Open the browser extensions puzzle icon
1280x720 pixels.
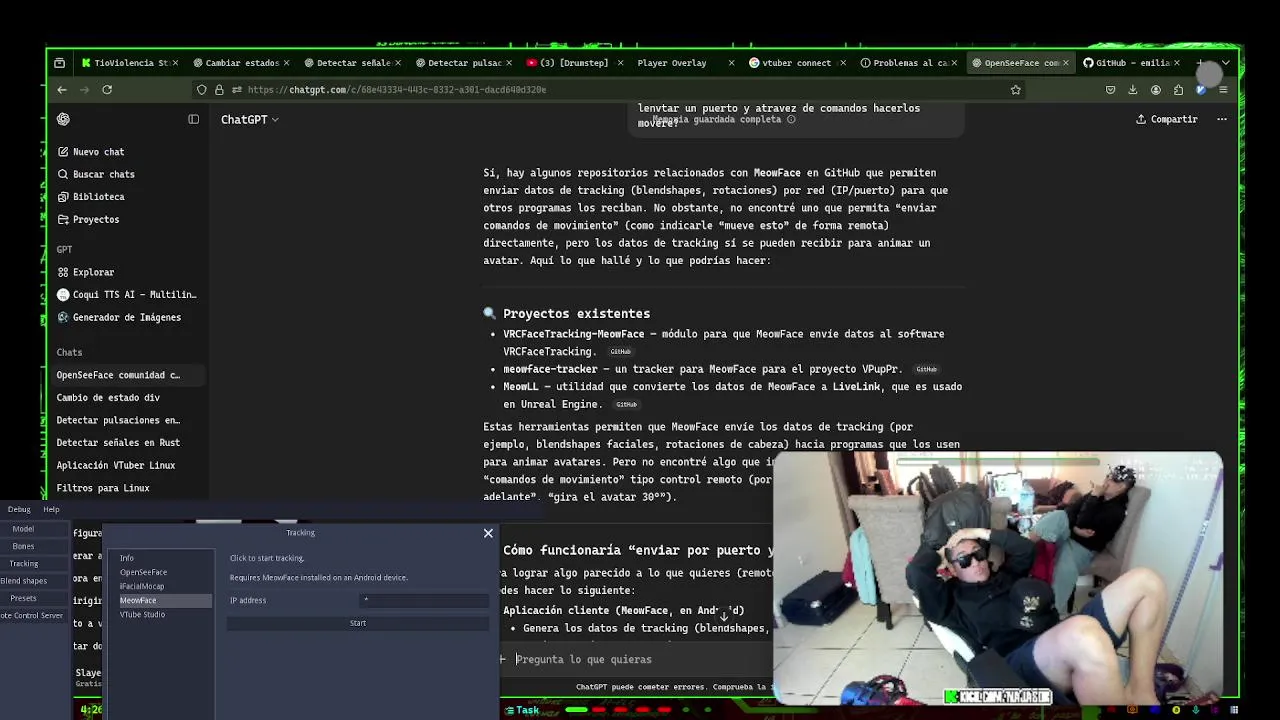[x=1178, y=90]
